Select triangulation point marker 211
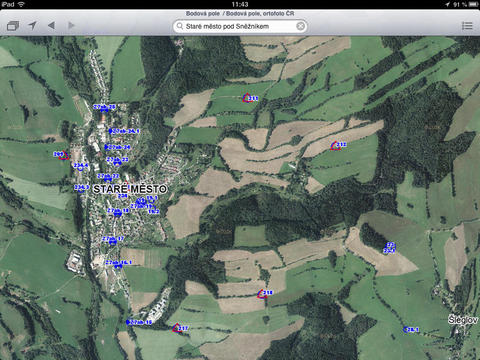The image size is (480, 360). (247, 98)
